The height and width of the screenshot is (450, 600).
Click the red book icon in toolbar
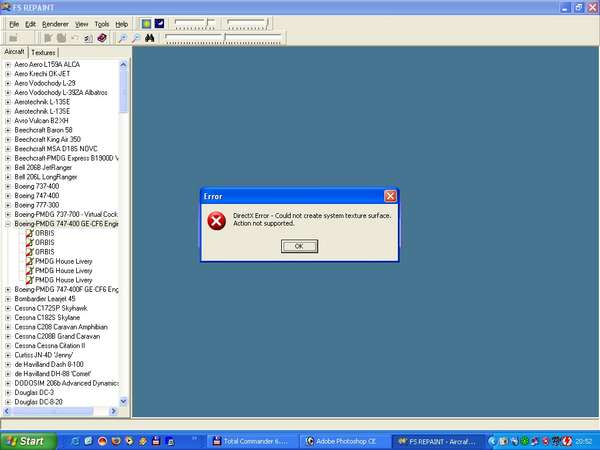click(102, 38)
